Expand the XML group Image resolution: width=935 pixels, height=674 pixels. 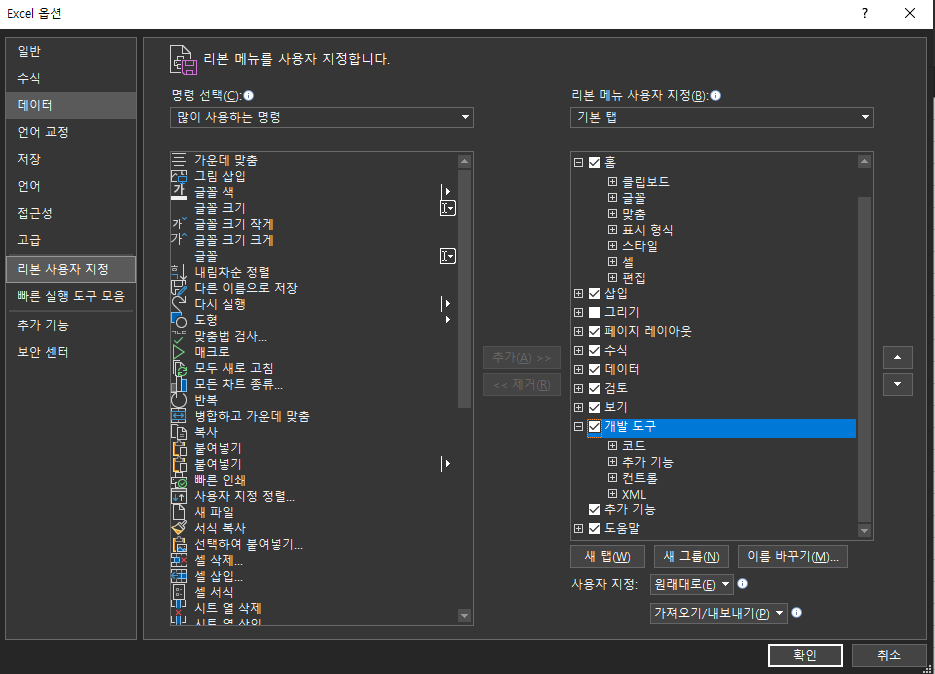click(612, 494)
